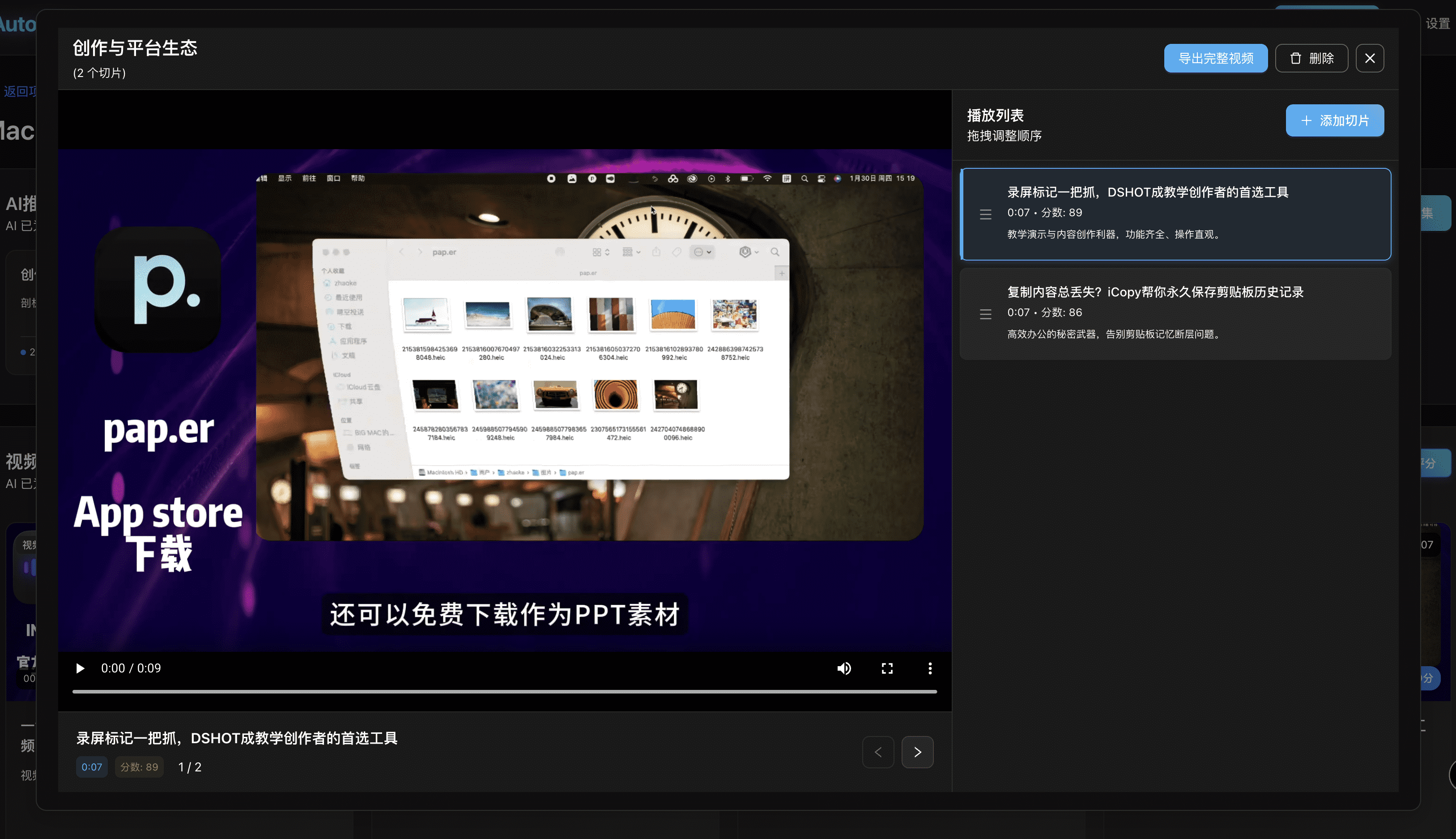Seek along the video progress bar
1456x839 pixels.
(x=504, y=692)
